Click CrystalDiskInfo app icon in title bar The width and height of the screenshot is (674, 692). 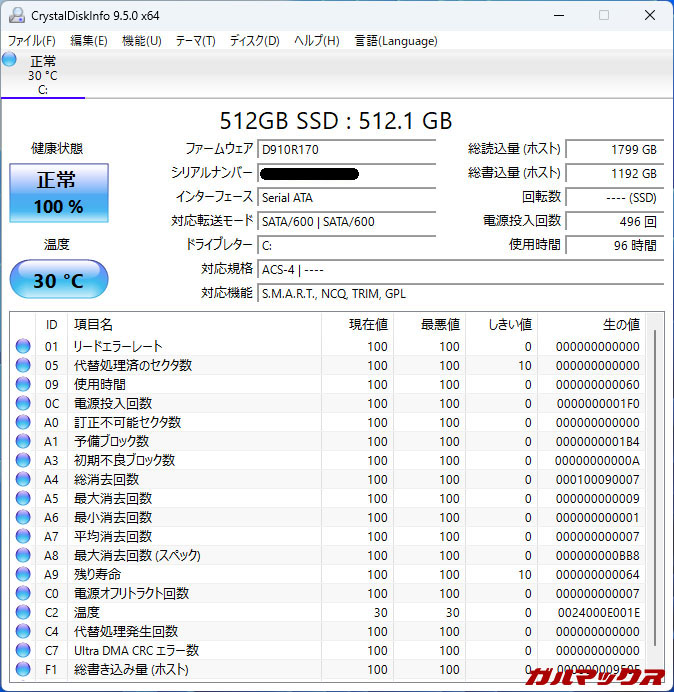pyautogui.click(x=14, y=15)
